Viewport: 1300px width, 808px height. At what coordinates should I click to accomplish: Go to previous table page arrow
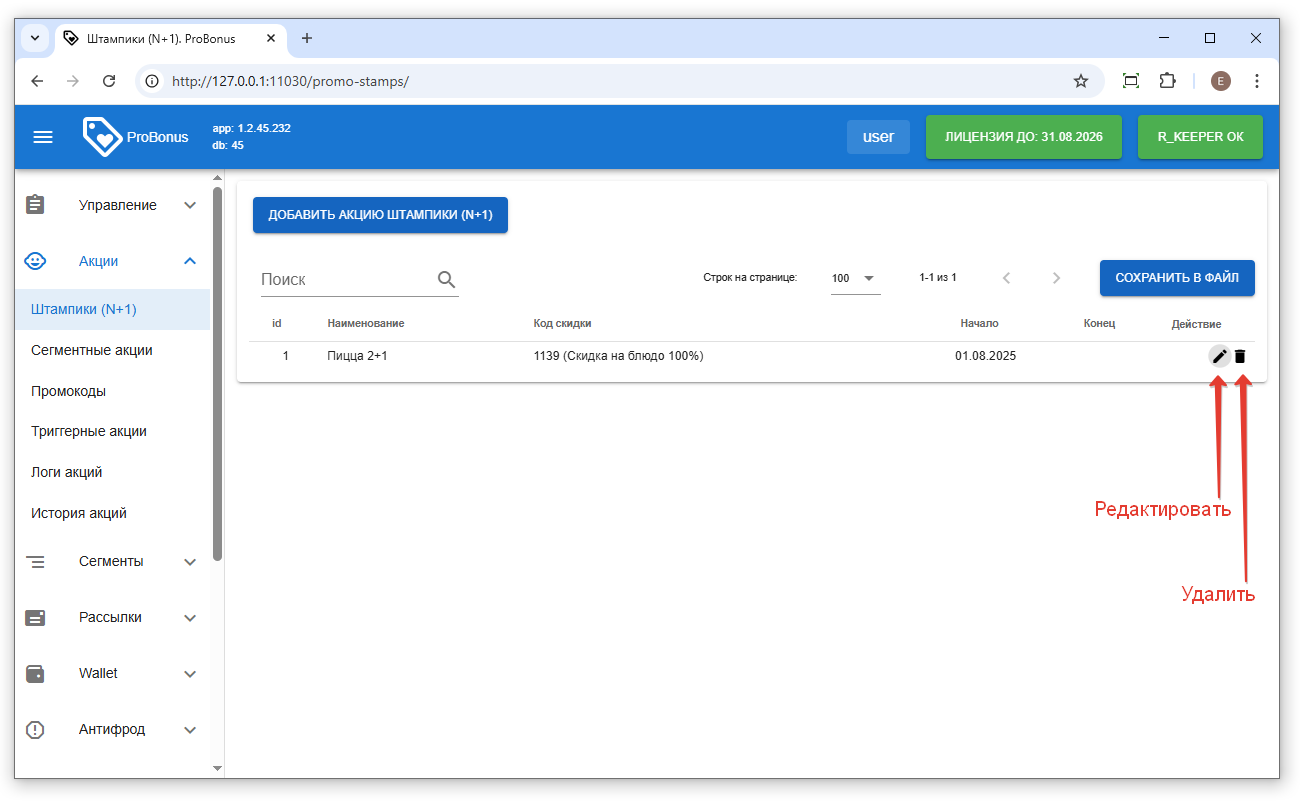click(x=1007, y=278)
